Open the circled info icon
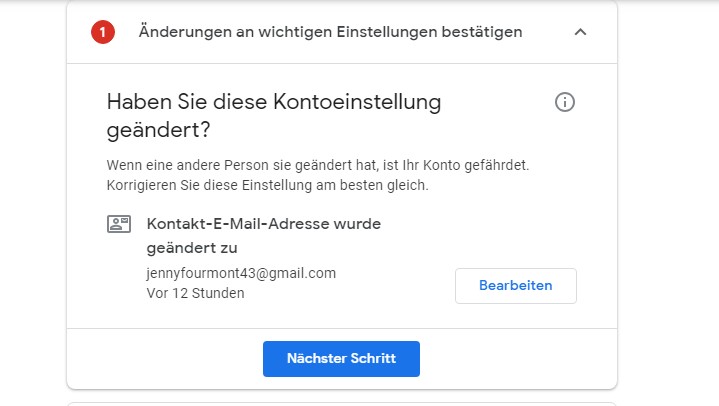719x406 pixels. tap(564, 102)
